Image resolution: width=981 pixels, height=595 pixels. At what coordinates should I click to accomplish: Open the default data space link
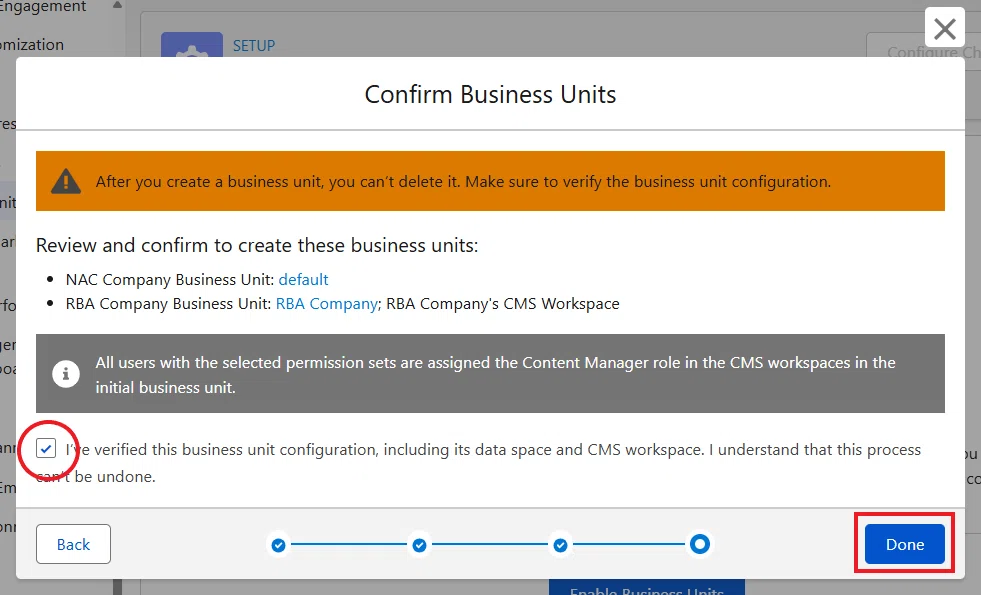(303, 279)
